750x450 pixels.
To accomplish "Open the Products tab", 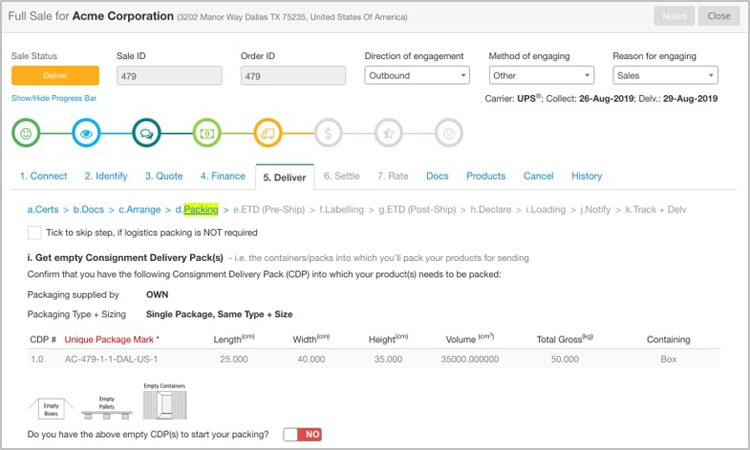I will (486, 176).
